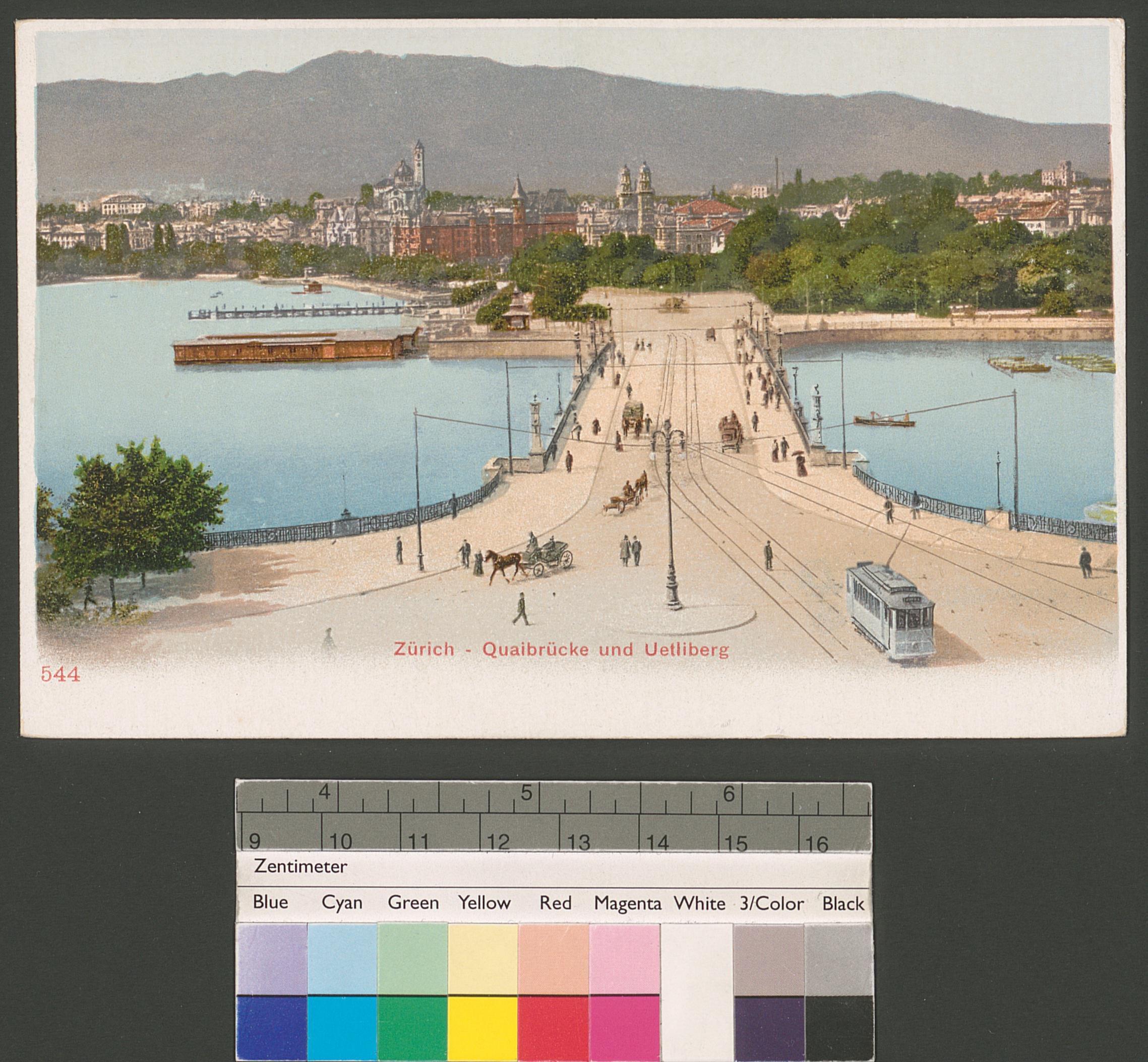Image resolution: width=1148 pixels, height=1062 pixels.
Task: Pick the saturated magenta swatch
Action: click(x=625, y=1029)
